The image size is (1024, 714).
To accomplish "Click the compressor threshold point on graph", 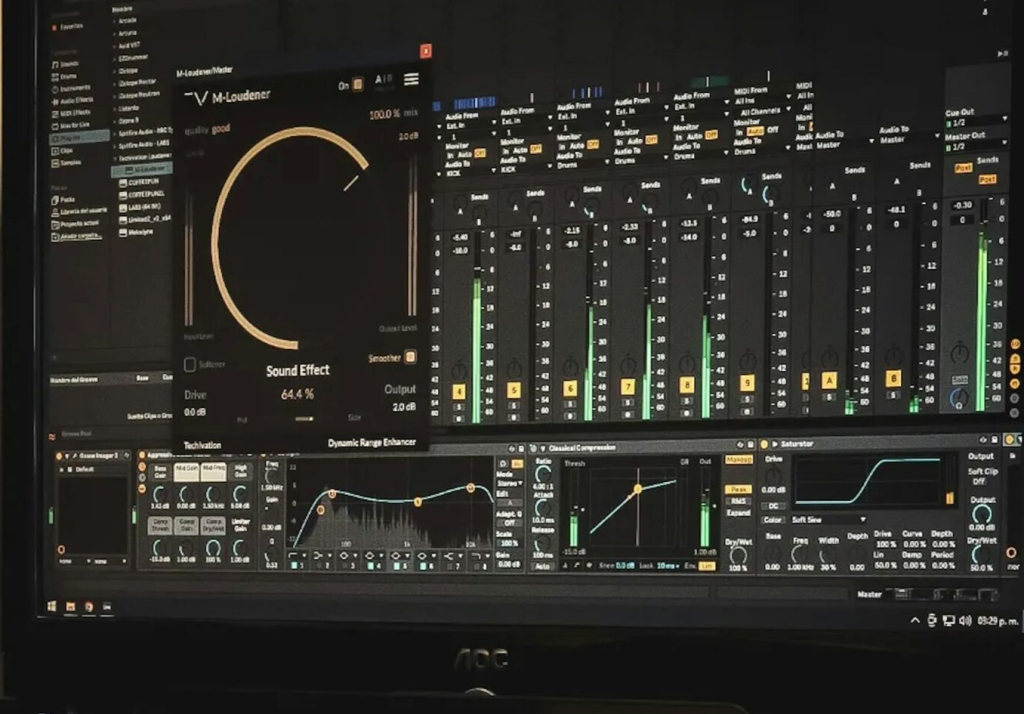I will click(x=637, y=489).
